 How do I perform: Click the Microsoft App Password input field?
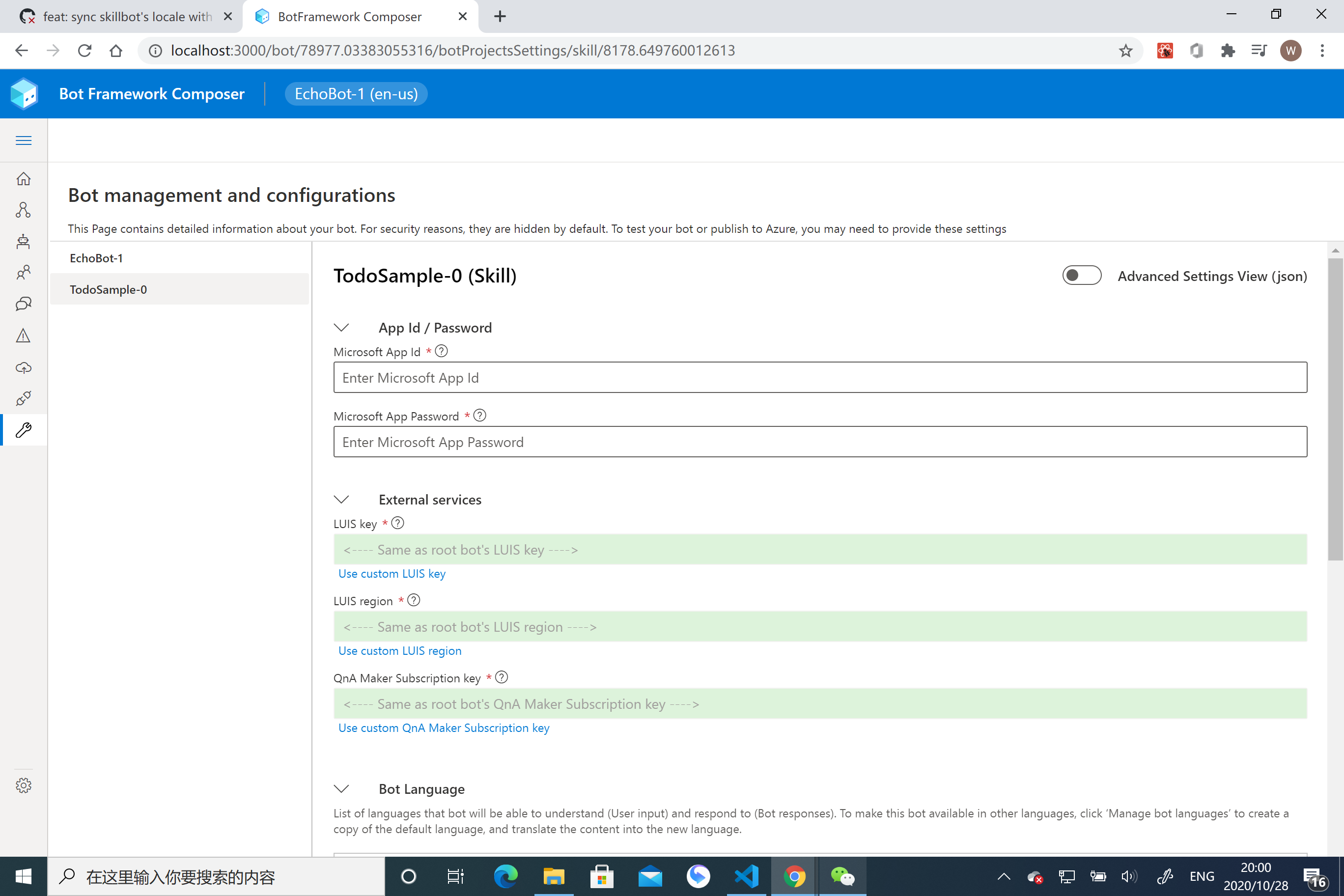(819, 442)
